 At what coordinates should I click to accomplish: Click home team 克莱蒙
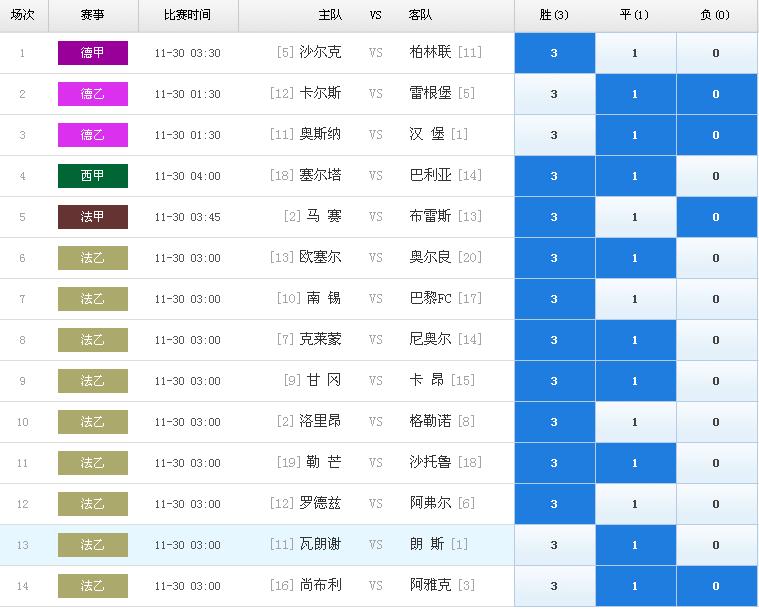[320, 339]
